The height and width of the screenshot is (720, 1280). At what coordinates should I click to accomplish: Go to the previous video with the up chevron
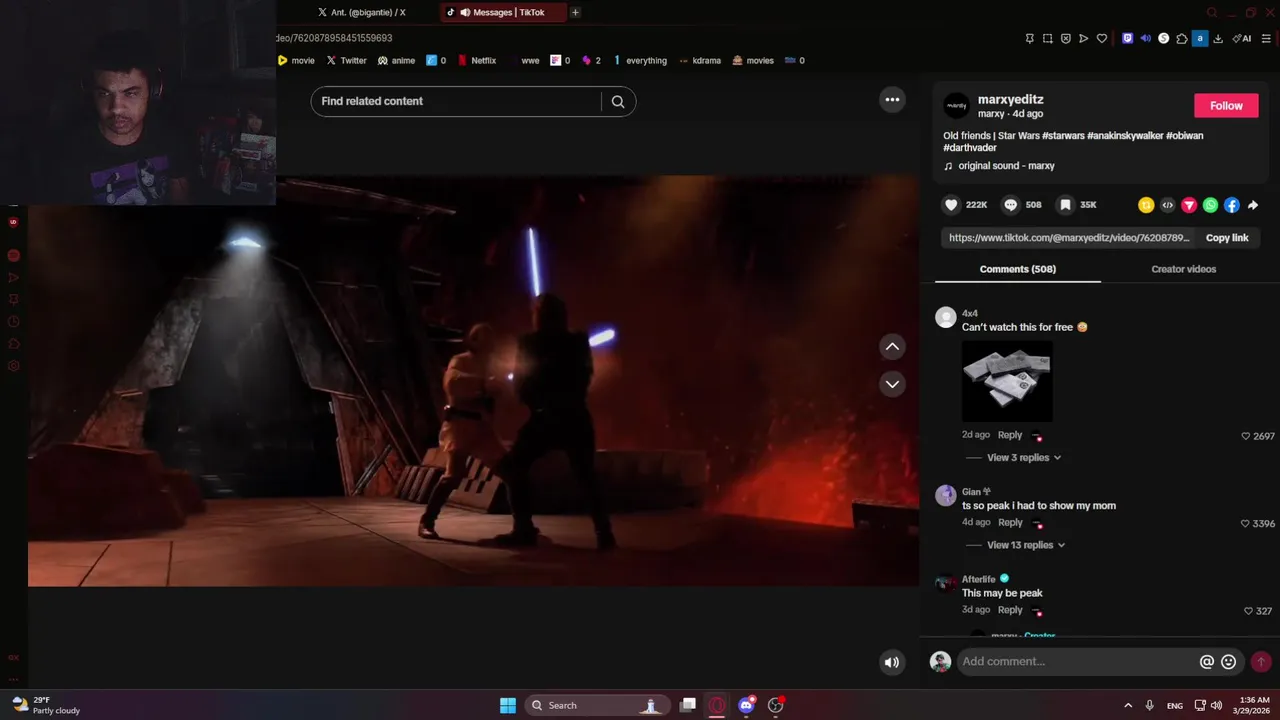[x=892, y=346]
